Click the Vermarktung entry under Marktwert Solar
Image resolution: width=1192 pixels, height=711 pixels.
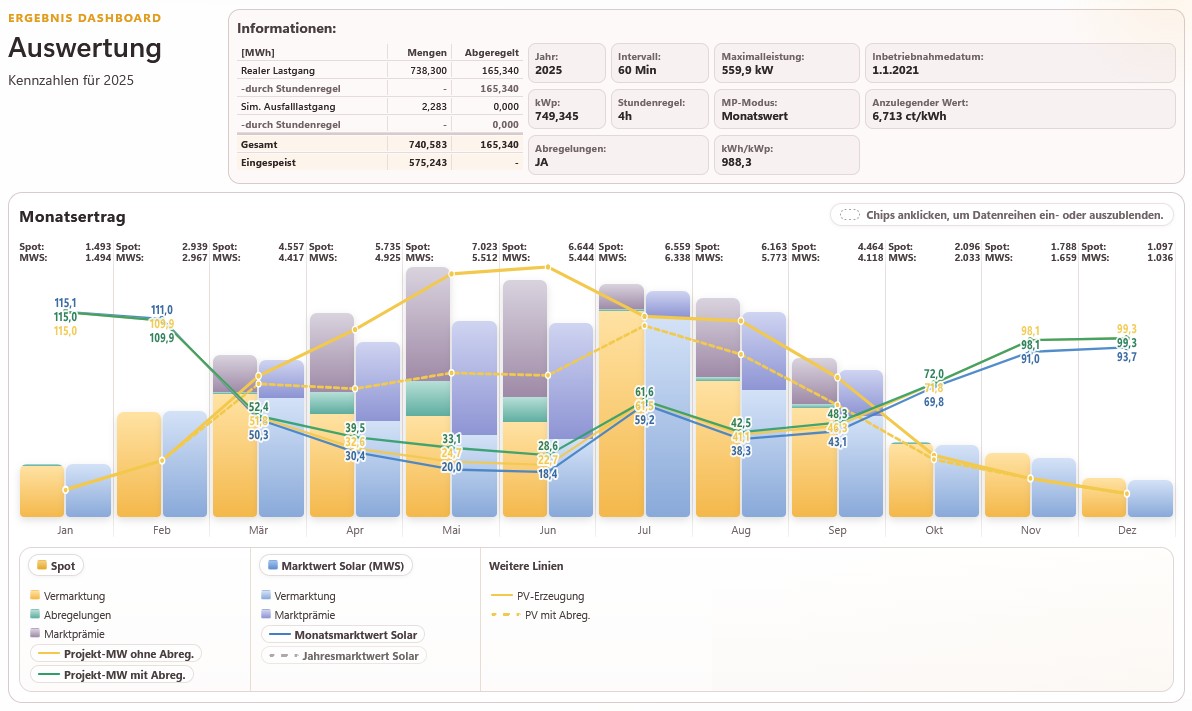(298, 595)
